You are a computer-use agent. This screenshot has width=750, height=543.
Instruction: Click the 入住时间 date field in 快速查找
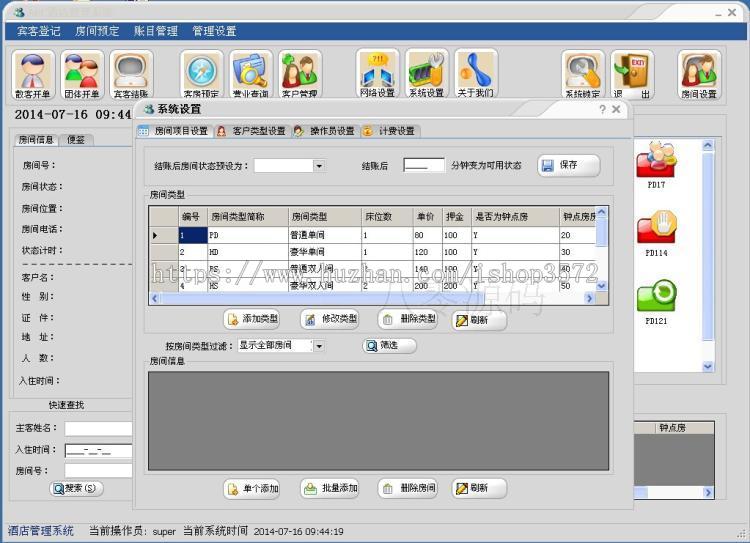pos(98,451)
